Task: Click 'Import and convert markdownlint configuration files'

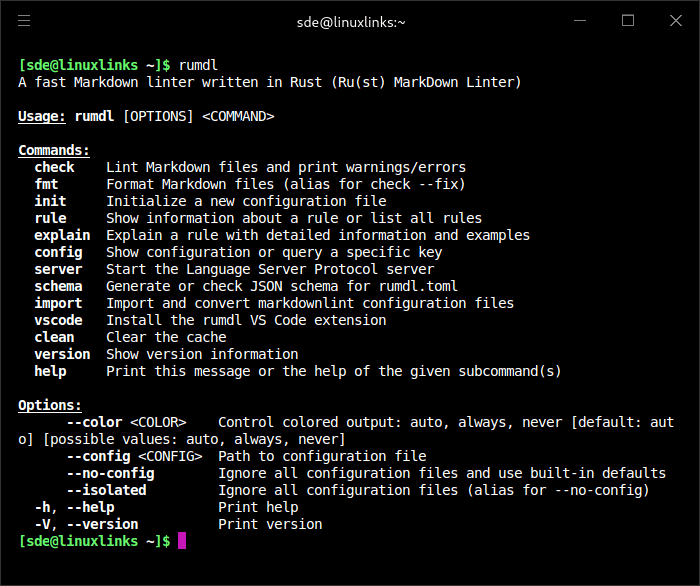Action: pyautogui.click(x=310, y=303)
